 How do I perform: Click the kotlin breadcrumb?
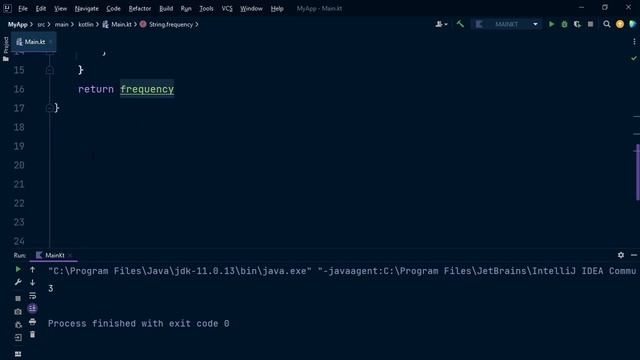point(86,24)
